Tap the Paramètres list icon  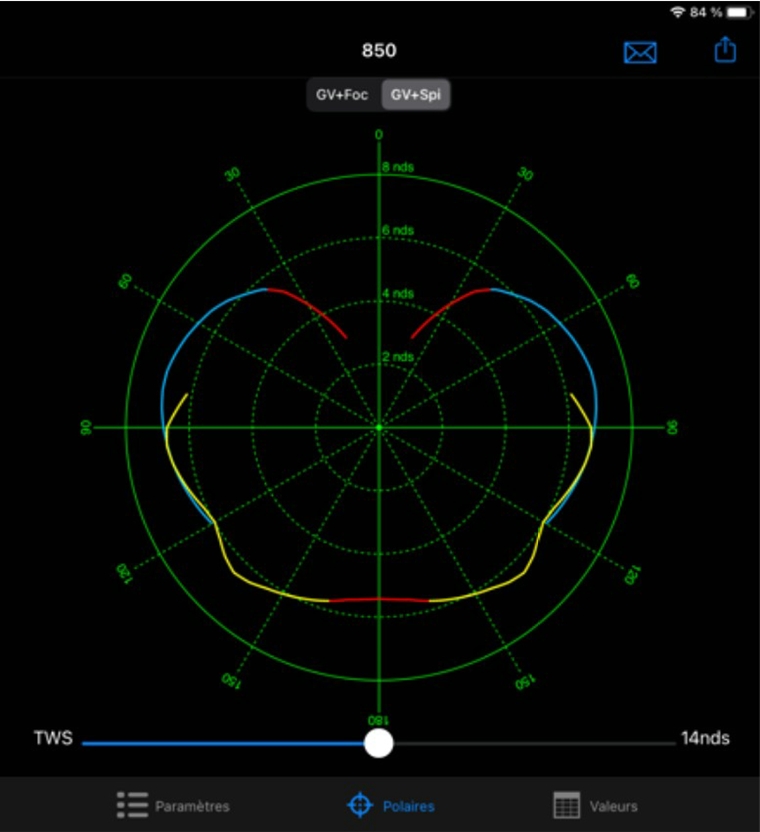[132, 805]
